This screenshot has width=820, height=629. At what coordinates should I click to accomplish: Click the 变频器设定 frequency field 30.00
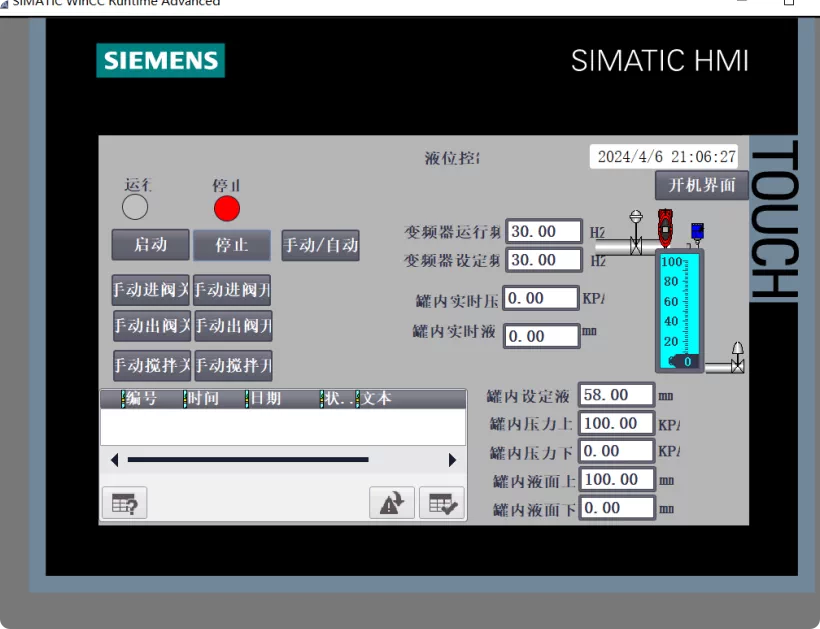544,260
